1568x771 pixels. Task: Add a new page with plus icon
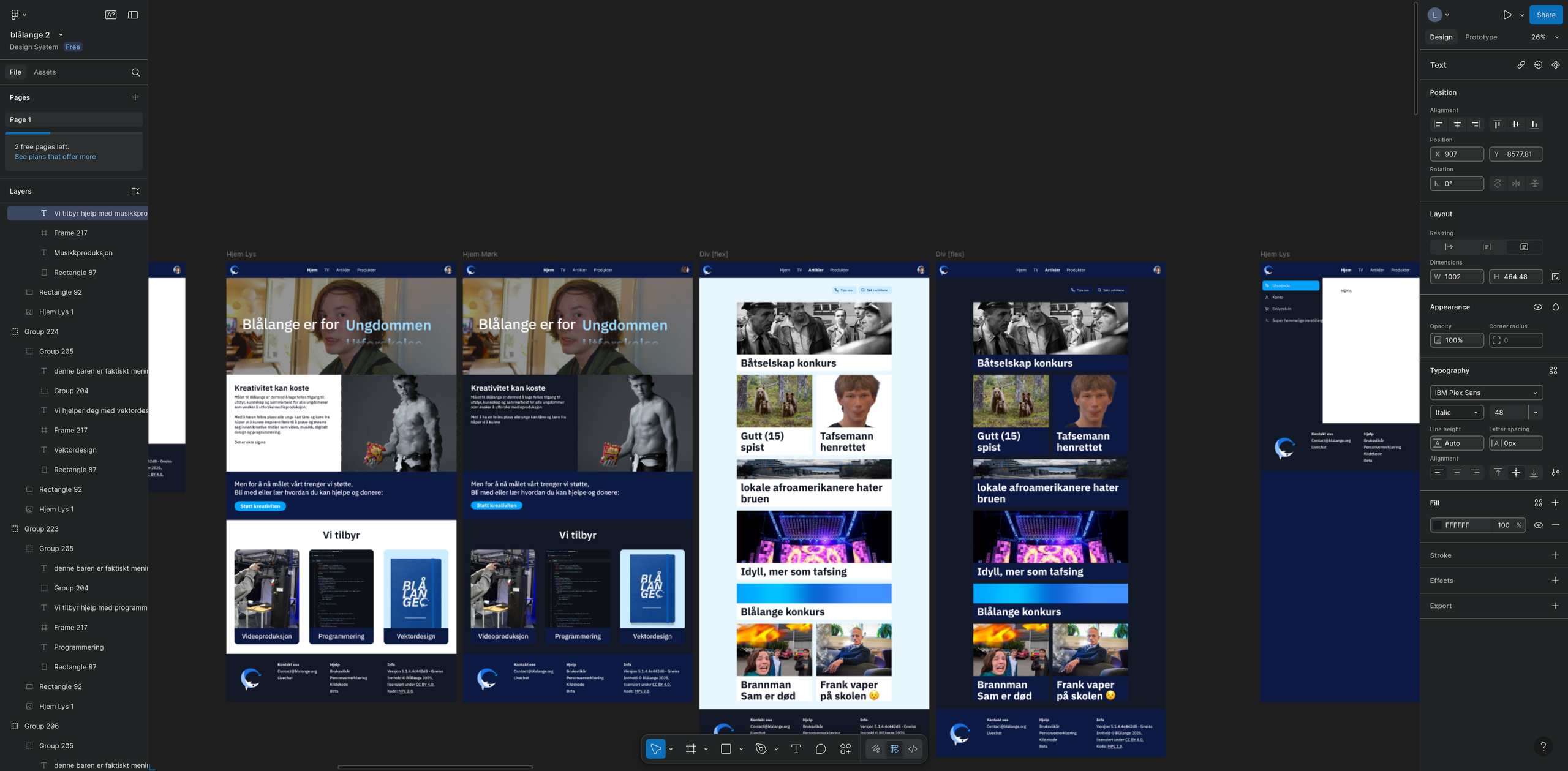coord(135,97)
